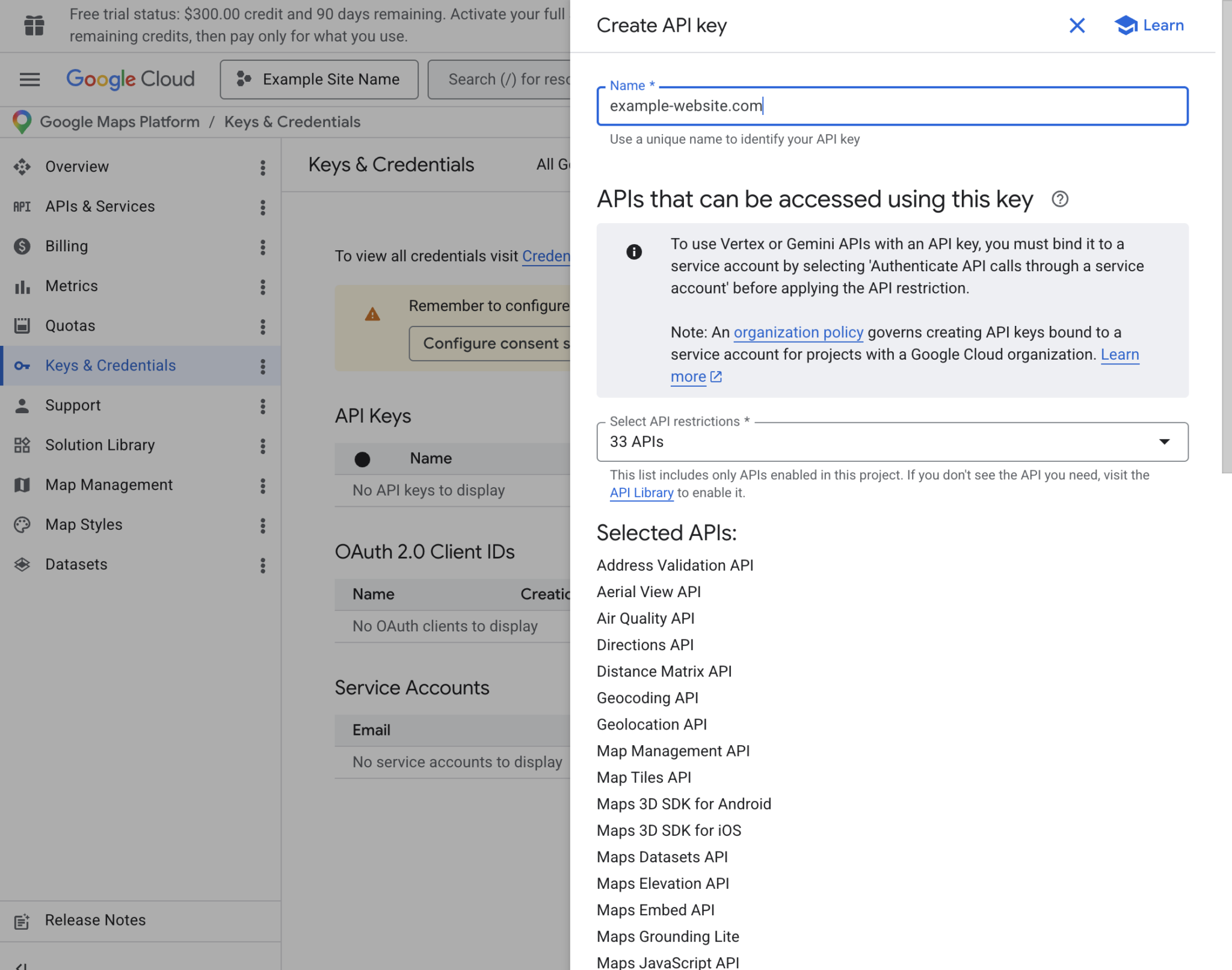Viewport: 1232px width, 970px height.
Task: Open more options for Support
Action: (263, 407)
